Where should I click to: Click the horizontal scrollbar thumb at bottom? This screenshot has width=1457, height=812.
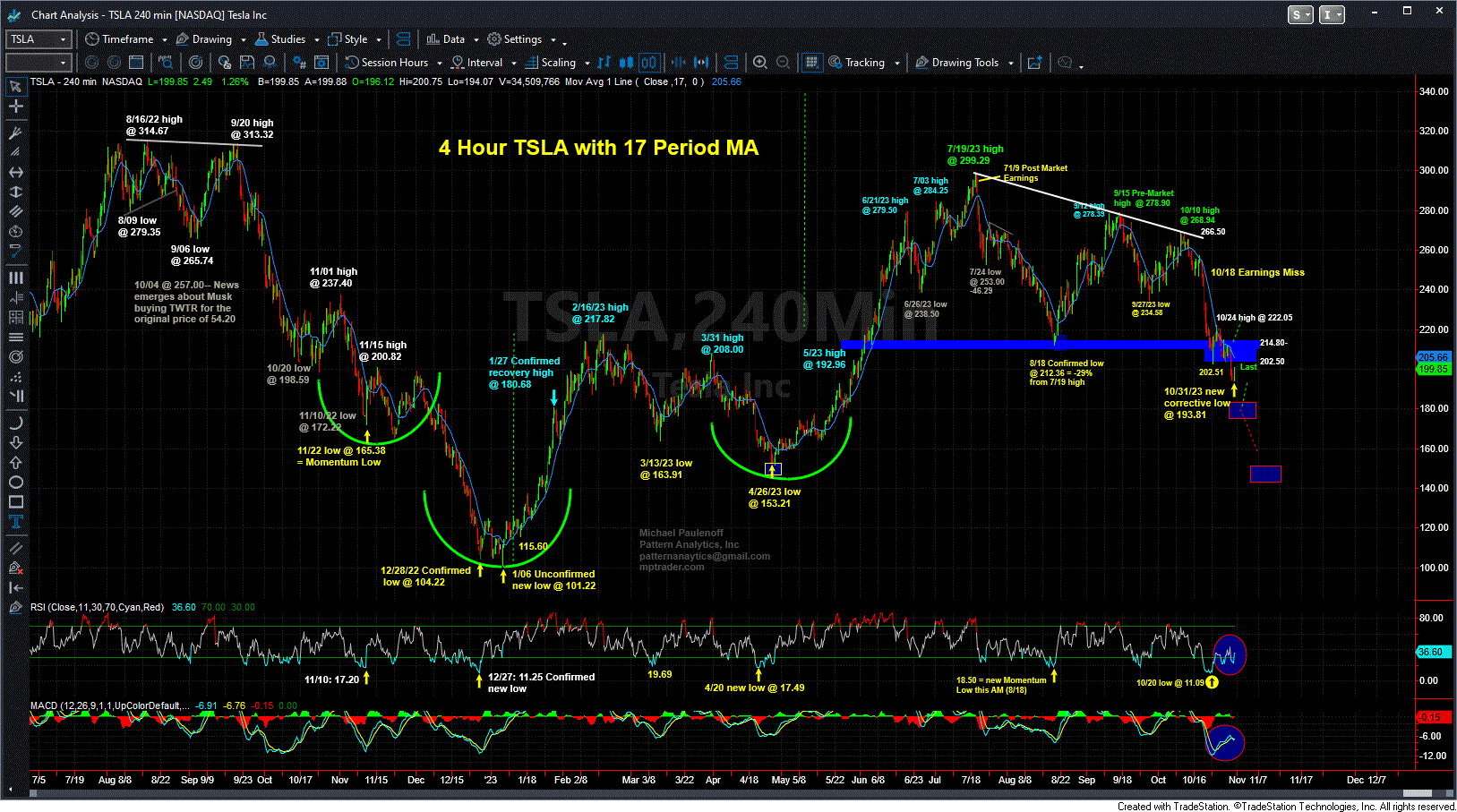1416,793
